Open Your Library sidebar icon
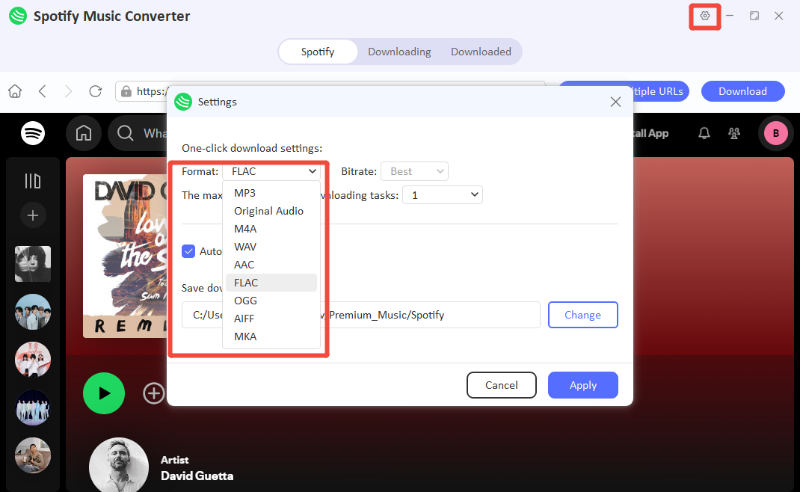 pyautogui.click(x=33, y=181)
